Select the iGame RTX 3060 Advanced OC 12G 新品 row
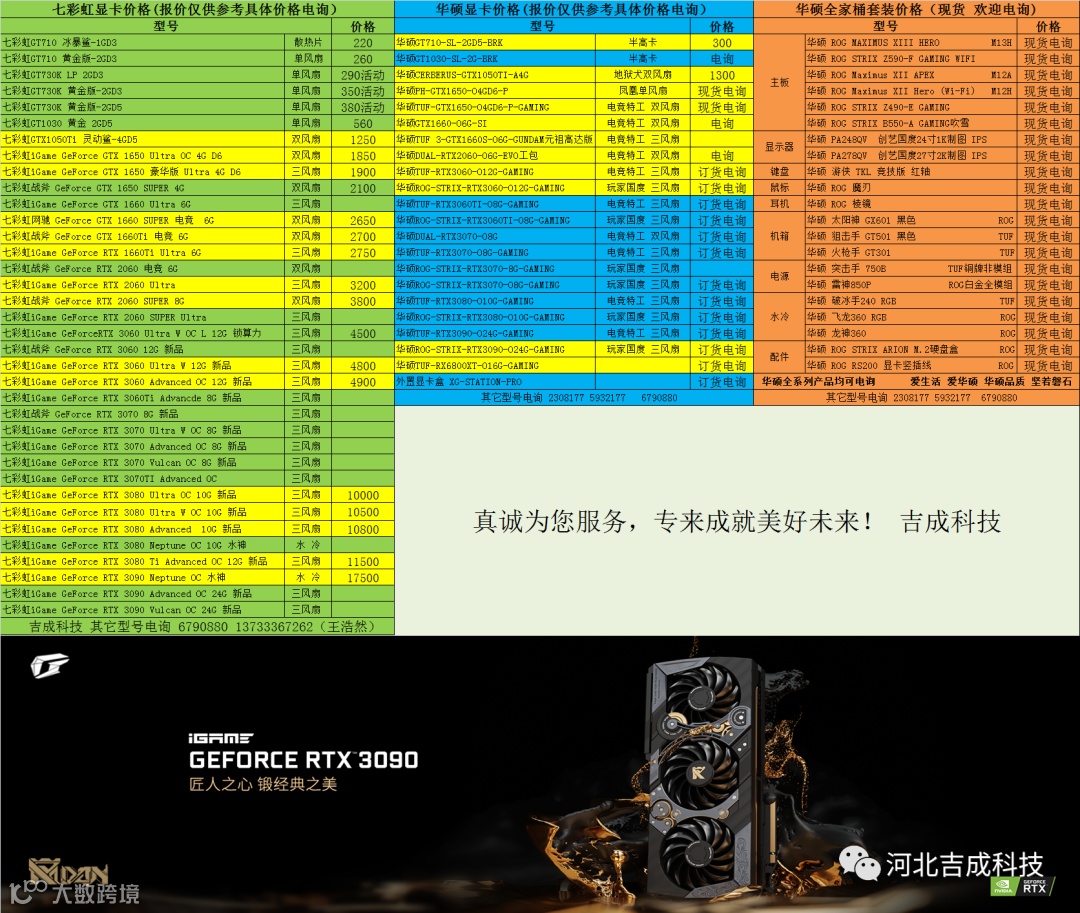This screenshot has height=913, width=1080. (x=197, y=381)
